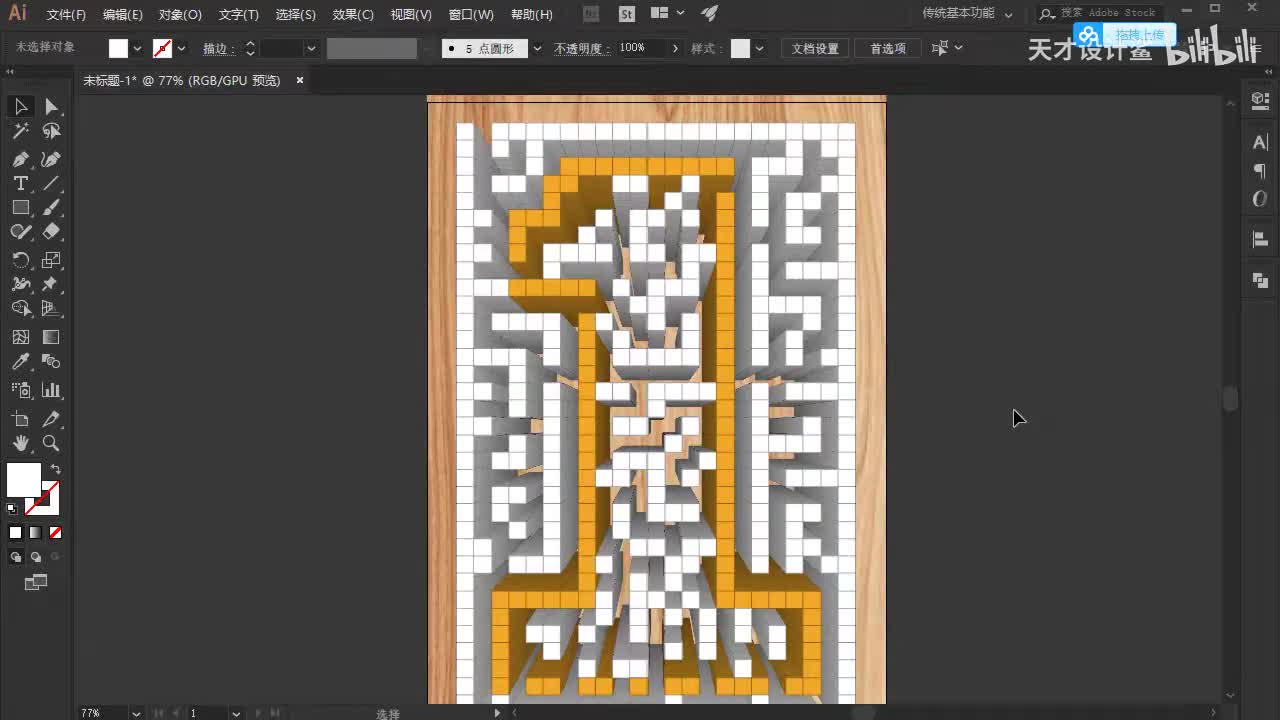The height and width of the screenshot is (720, 1280).
Task: Open the 视图(V) menu
Action: (x=411, y=15)
